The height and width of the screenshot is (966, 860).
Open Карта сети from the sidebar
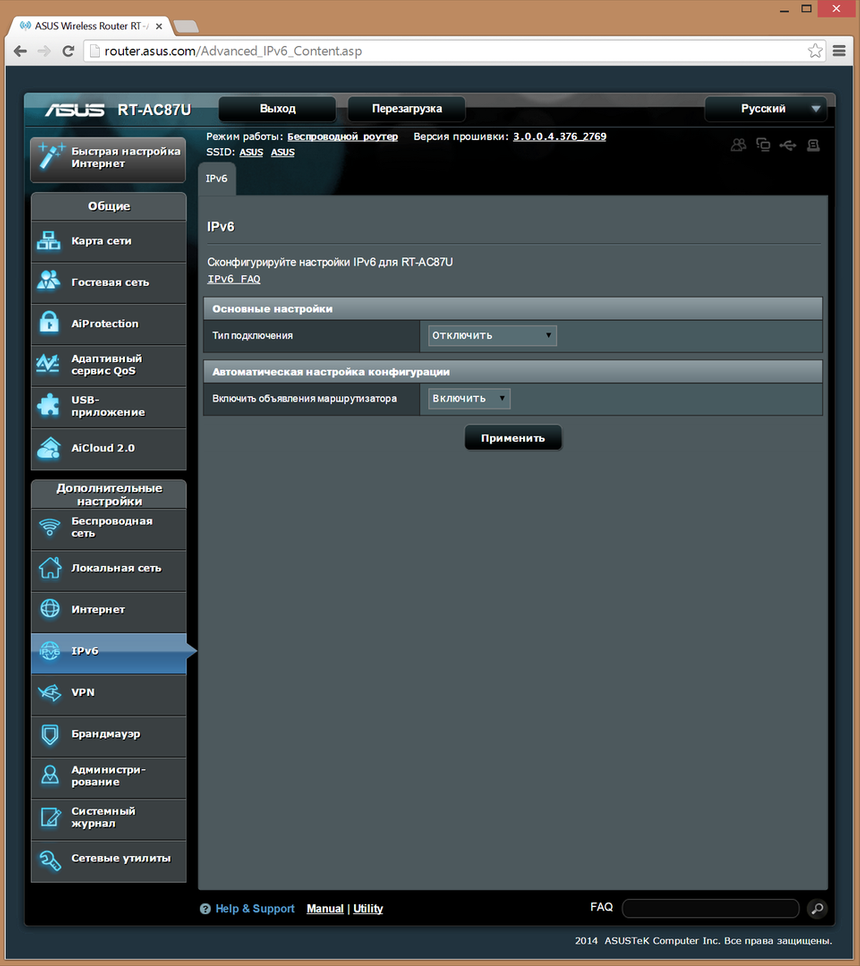coord(107,241)
